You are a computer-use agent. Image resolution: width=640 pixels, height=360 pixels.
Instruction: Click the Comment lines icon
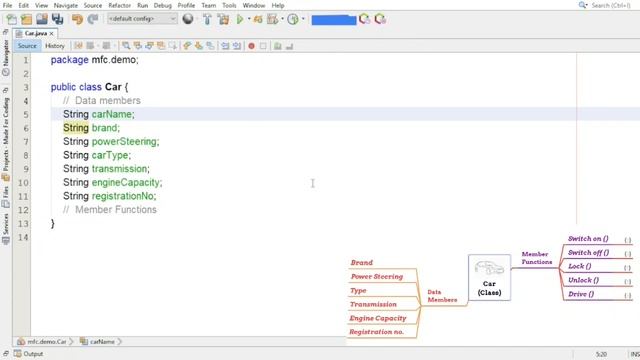point(278,46)
